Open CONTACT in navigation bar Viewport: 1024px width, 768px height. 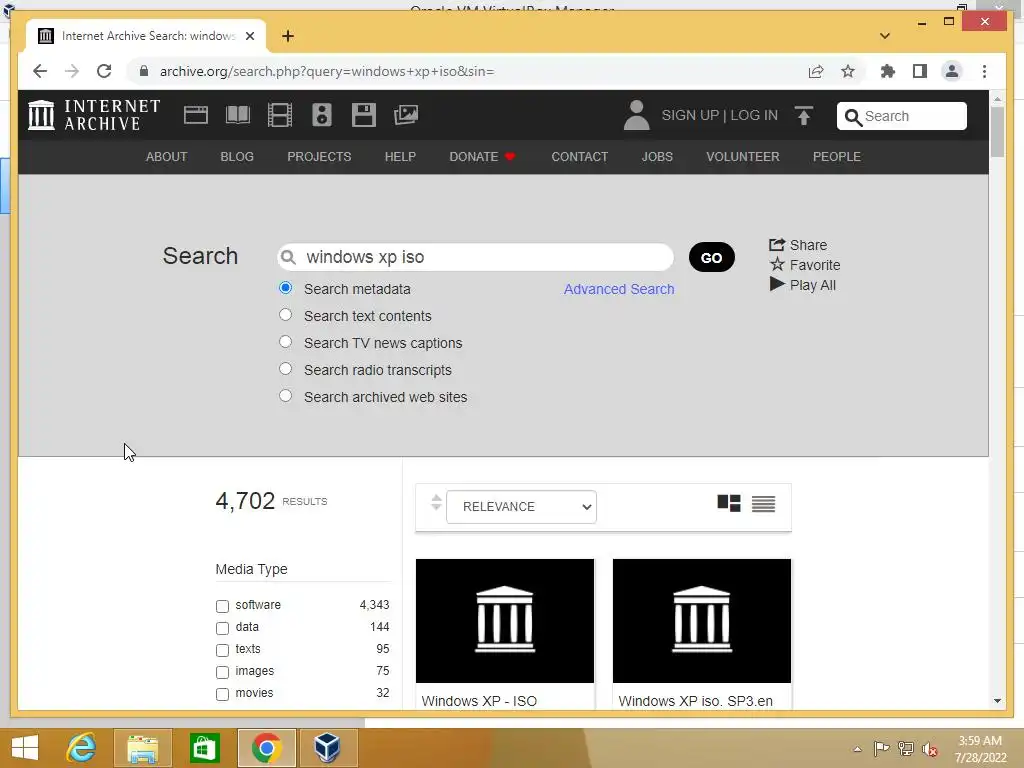tap(580, 157)
